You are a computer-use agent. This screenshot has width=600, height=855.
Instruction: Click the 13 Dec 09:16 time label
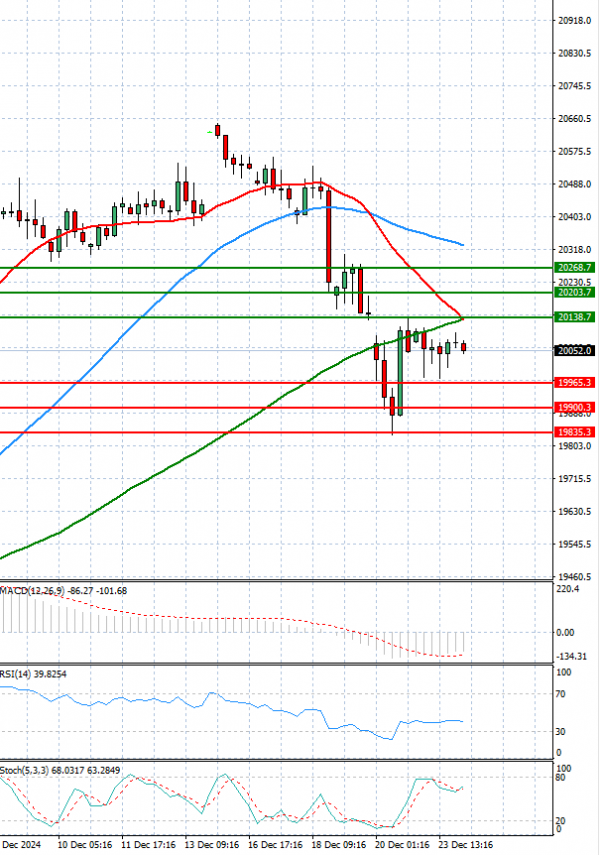[212, 845]
